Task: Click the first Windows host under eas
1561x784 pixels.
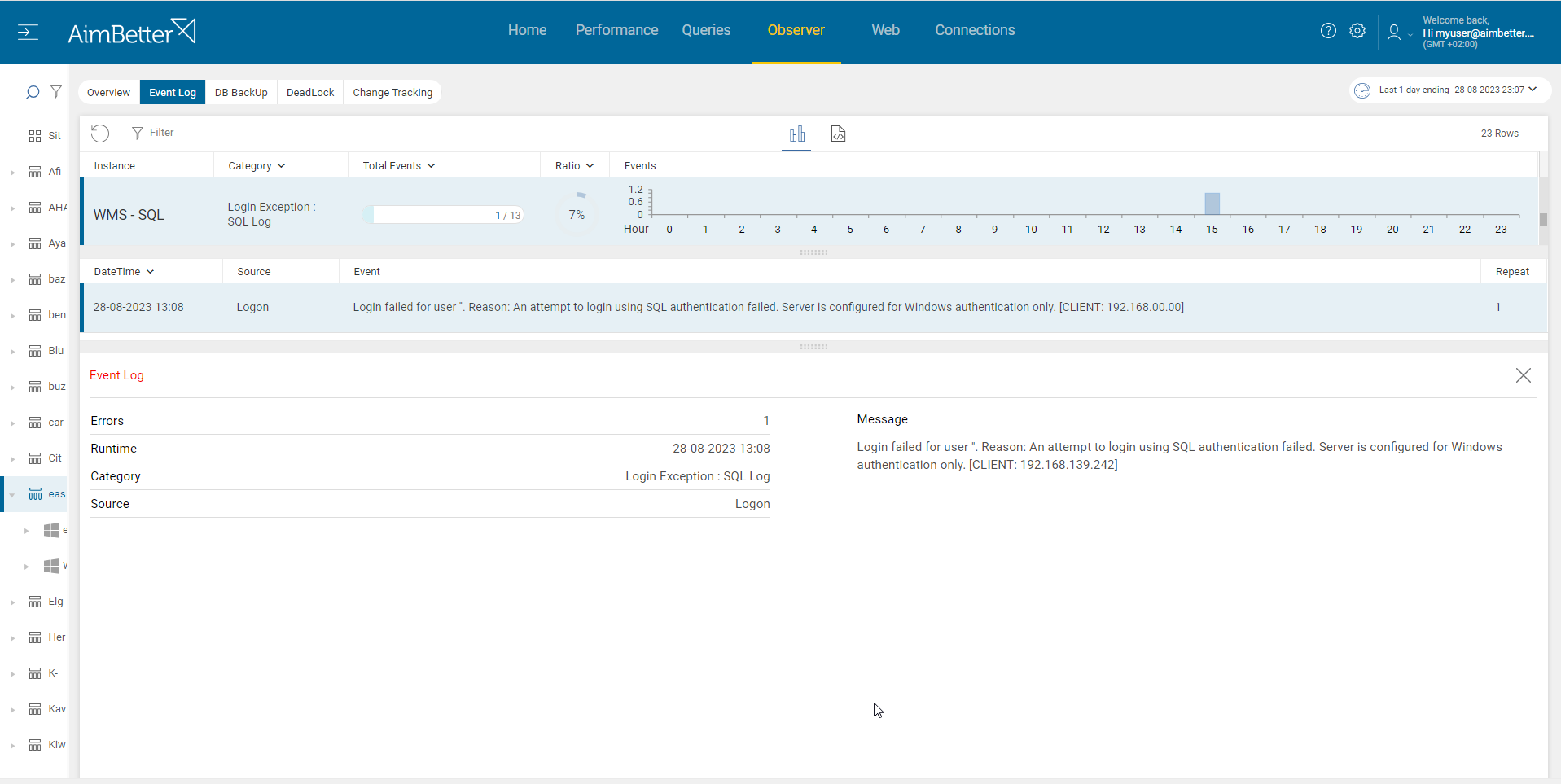Action: [52, 530]
